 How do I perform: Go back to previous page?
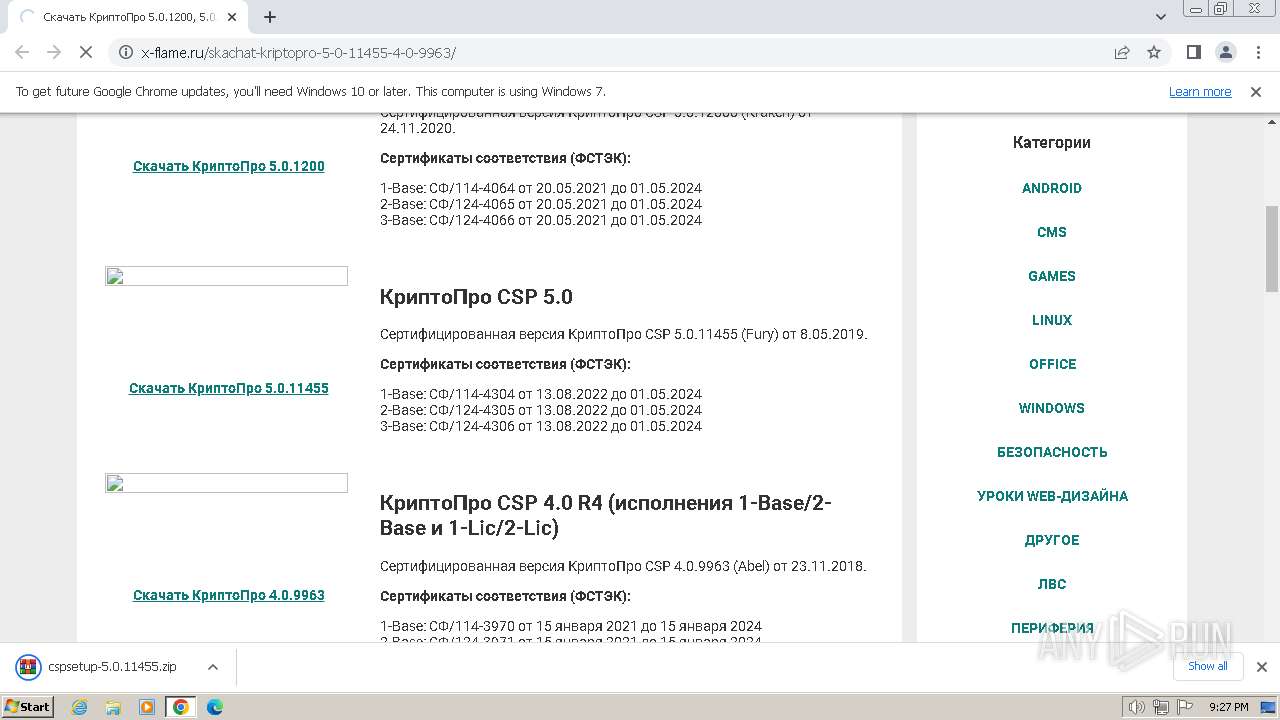click(22, 52)
